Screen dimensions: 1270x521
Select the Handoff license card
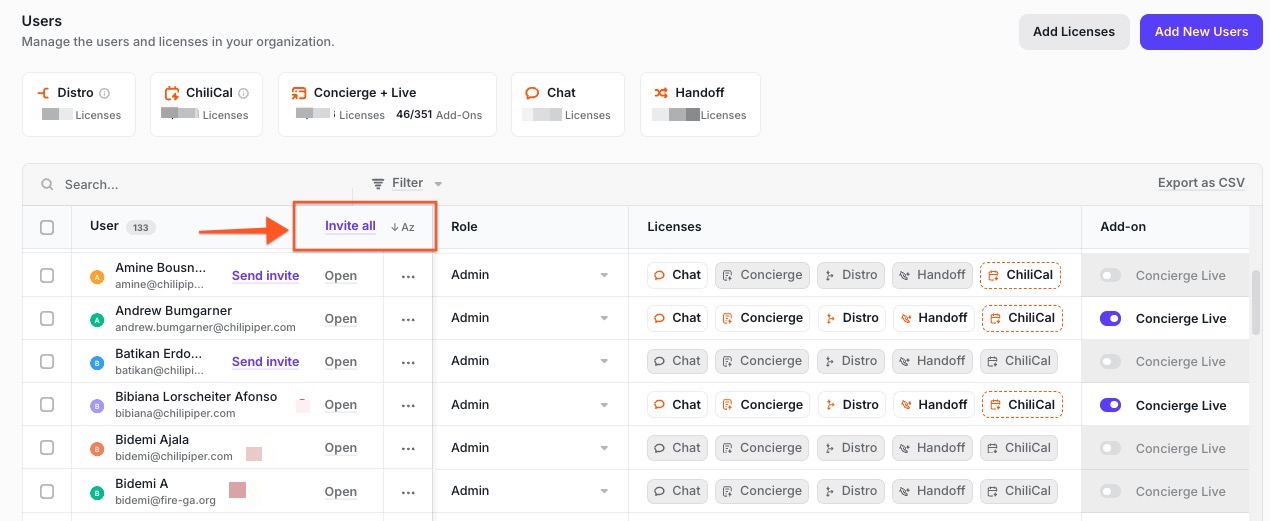click(x=700, y=104)
